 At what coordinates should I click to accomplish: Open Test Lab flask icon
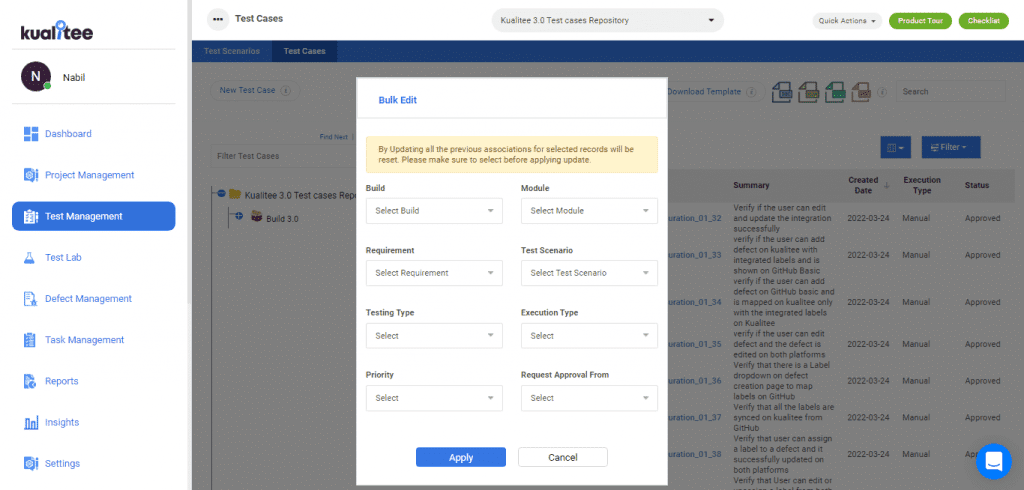click(29, 257)
